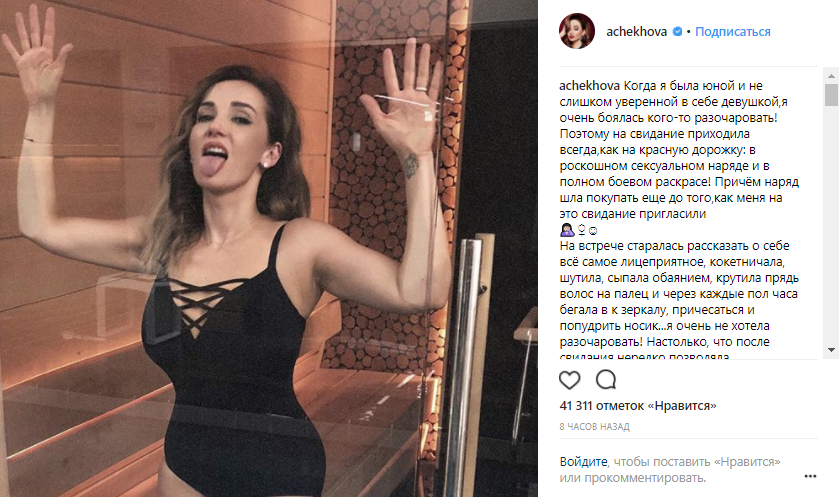Open the 8 часов назад timestamp
This screenshot has width=839, height=497.
(594, 426)
